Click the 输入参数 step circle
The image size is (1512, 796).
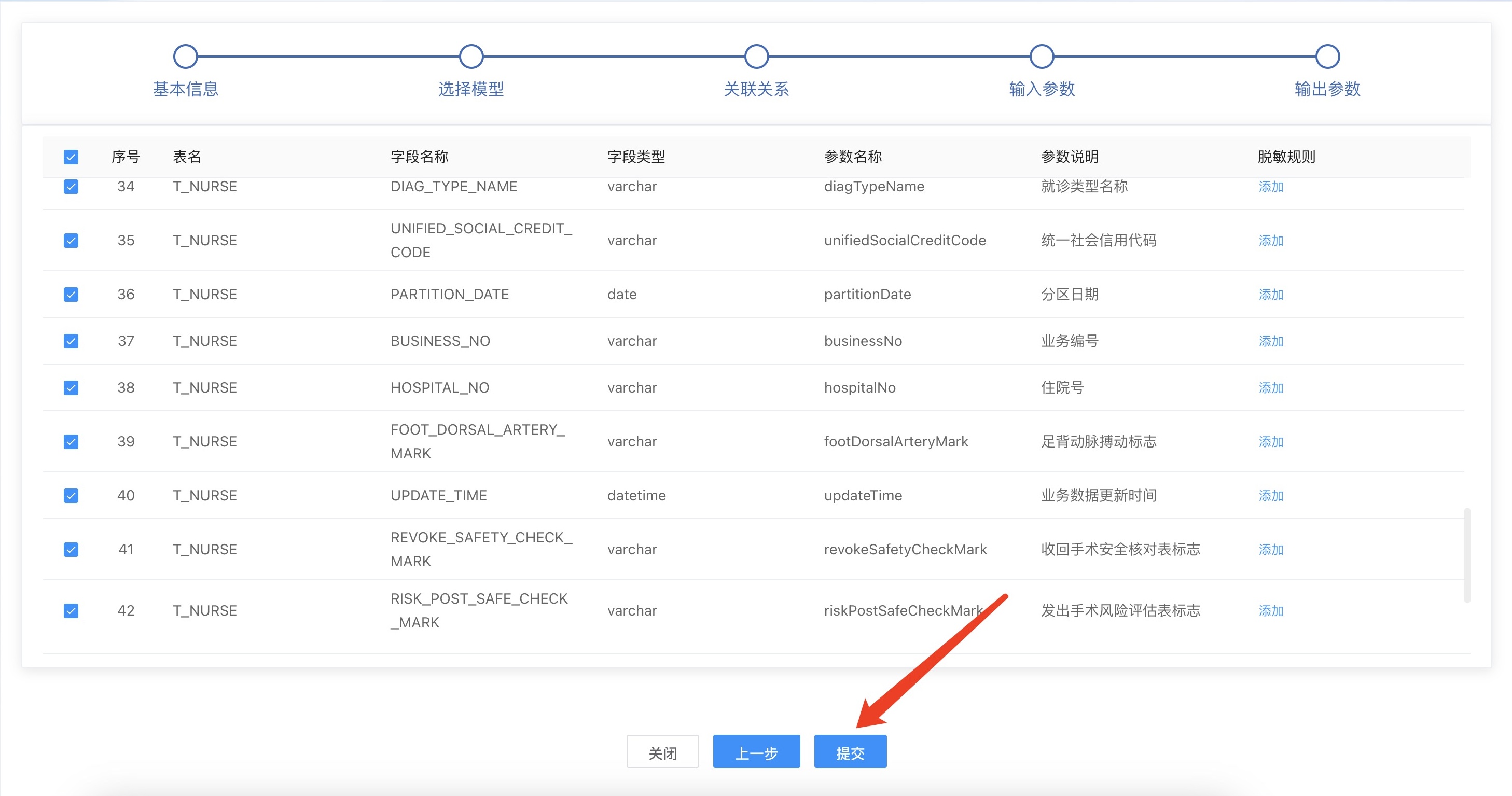pyautogui.click(x=1041, y=57)
